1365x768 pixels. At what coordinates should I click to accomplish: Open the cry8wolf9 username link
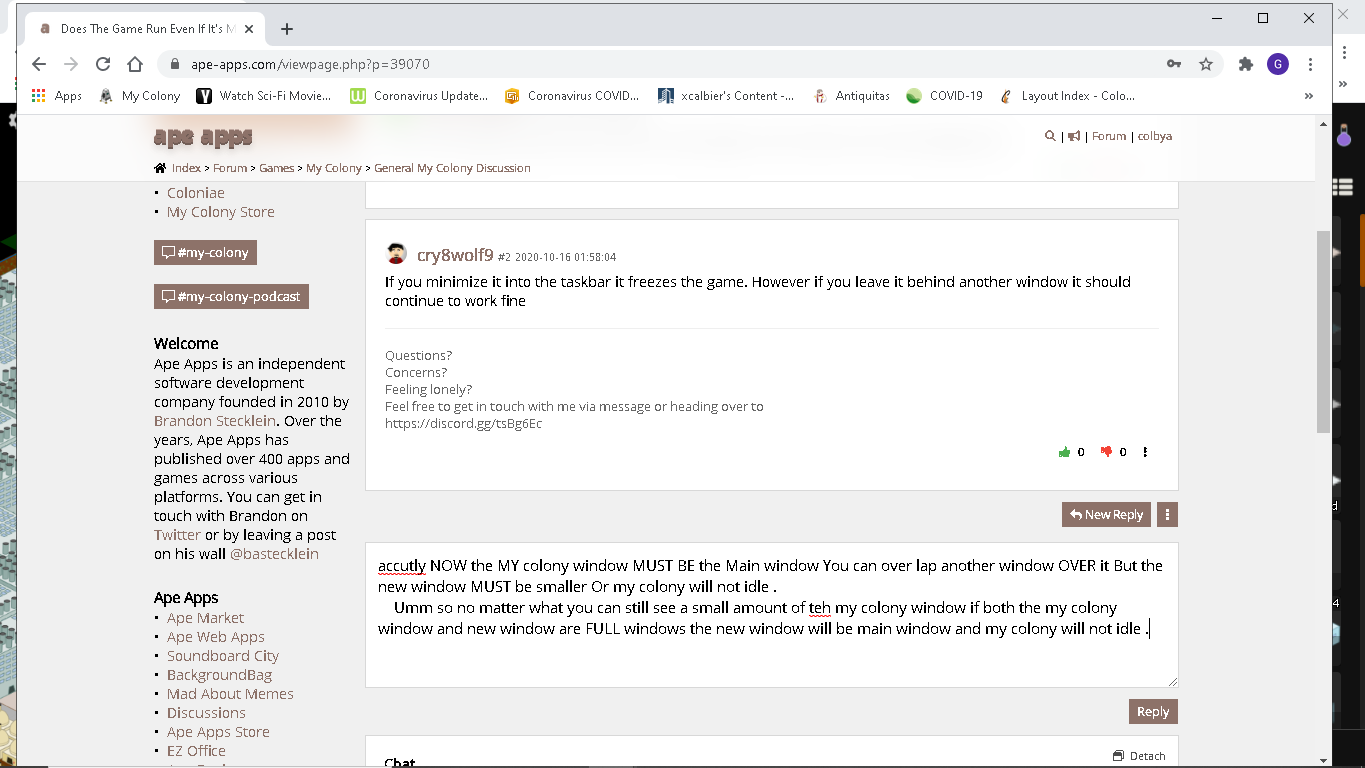[455, 255]
